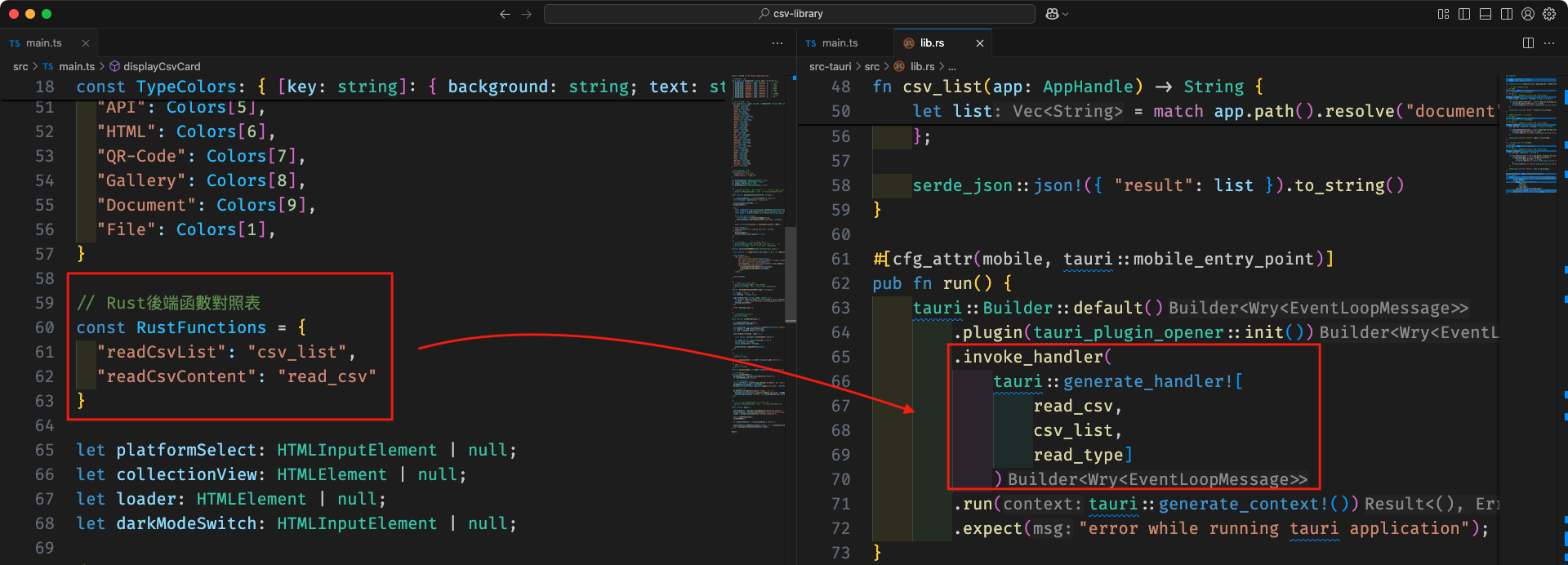The height and width of the screenshot is (565, 1568).
Task: Click tauri_plugin_opener on line 64
Action: pos(1129,332)
